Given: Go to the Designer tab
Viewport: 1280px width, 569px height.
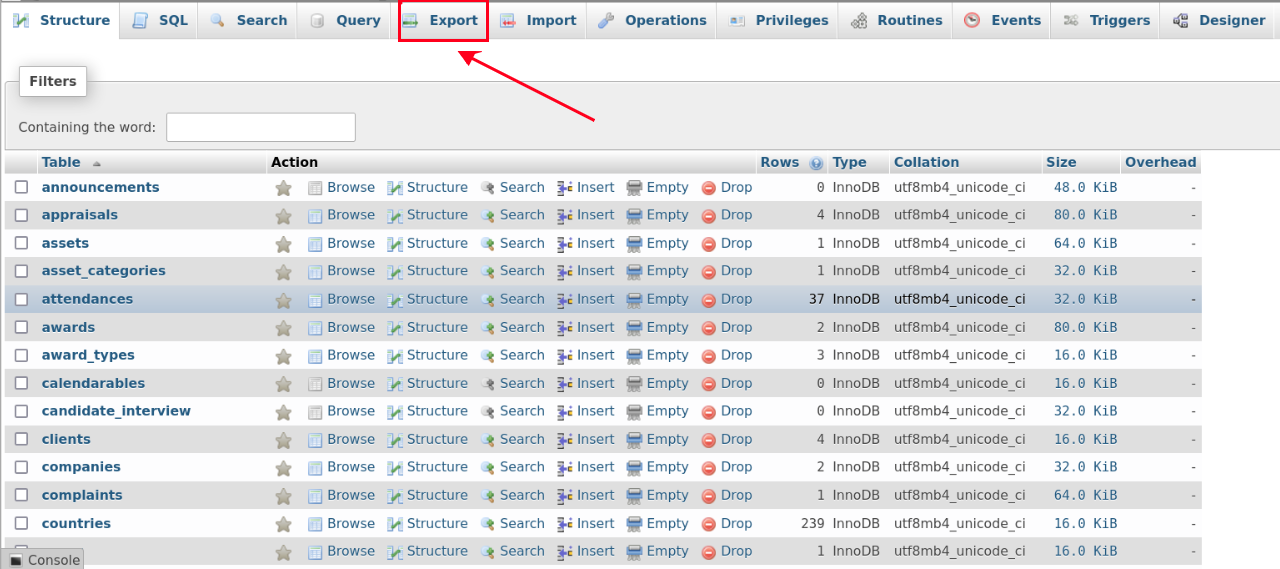Looking at the screenshot, I should (x=1219, y=20).
